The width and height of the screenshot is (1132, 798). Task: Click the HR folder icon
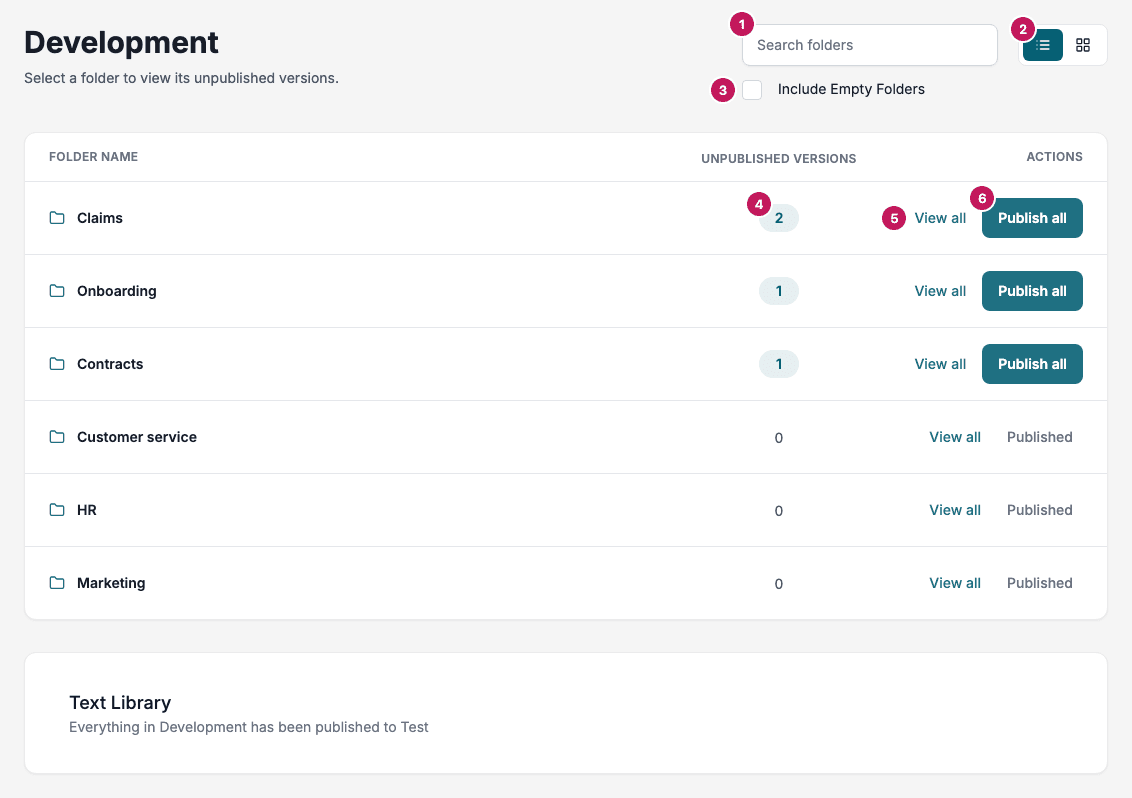coord(57,509)
